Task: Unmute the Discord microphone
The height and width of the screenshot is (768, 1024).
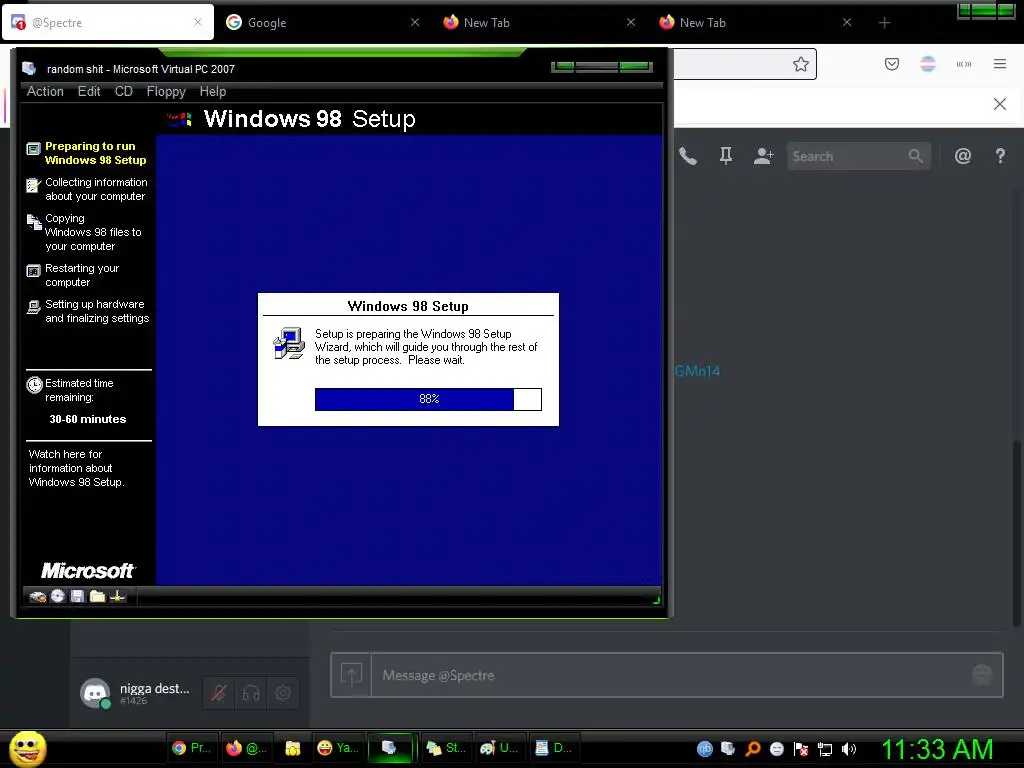Action: 219,693
